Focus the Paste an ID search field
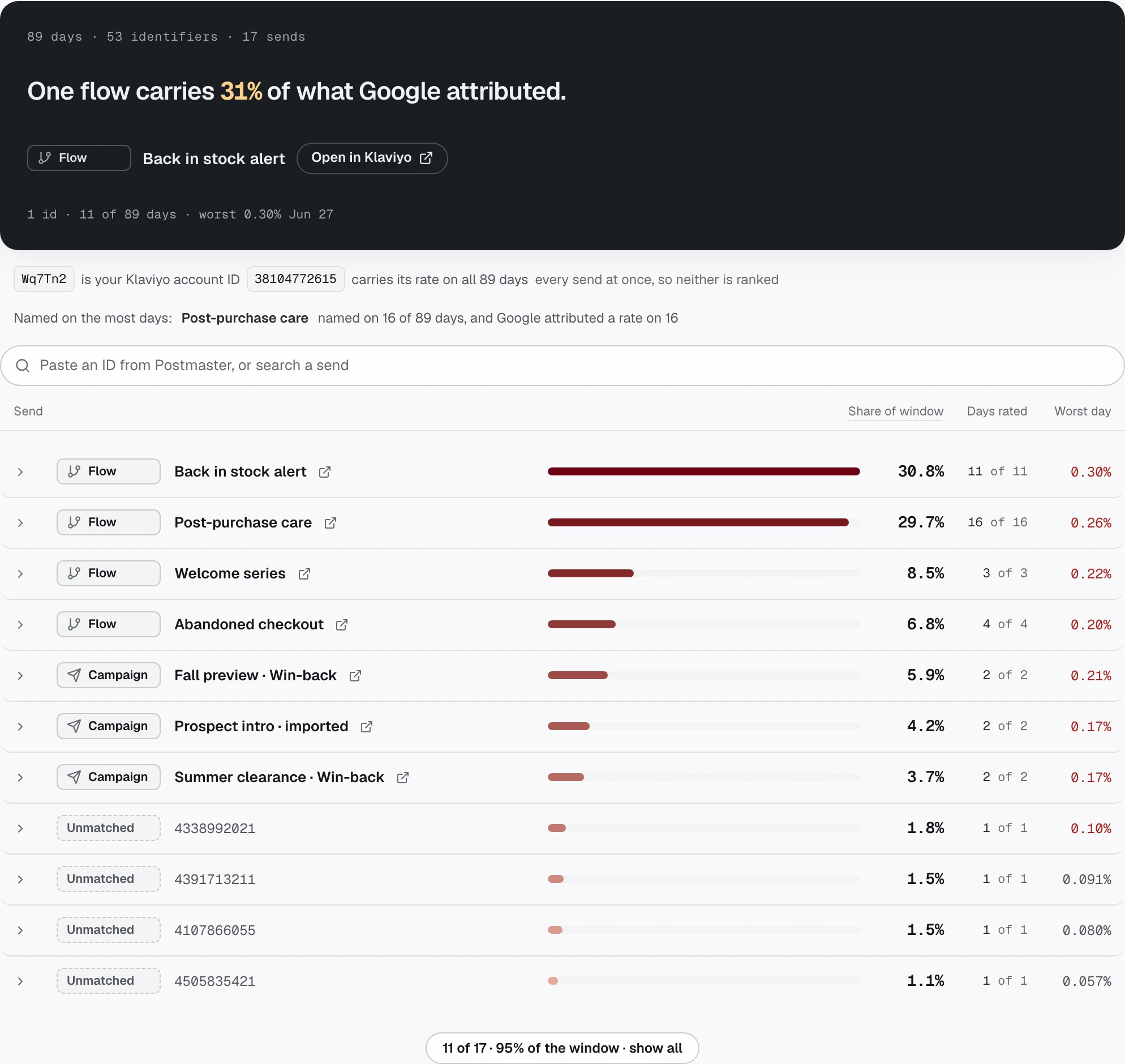Image resolution: width=1125 pixels, height=1064 pixels. (x=562, y=366)
